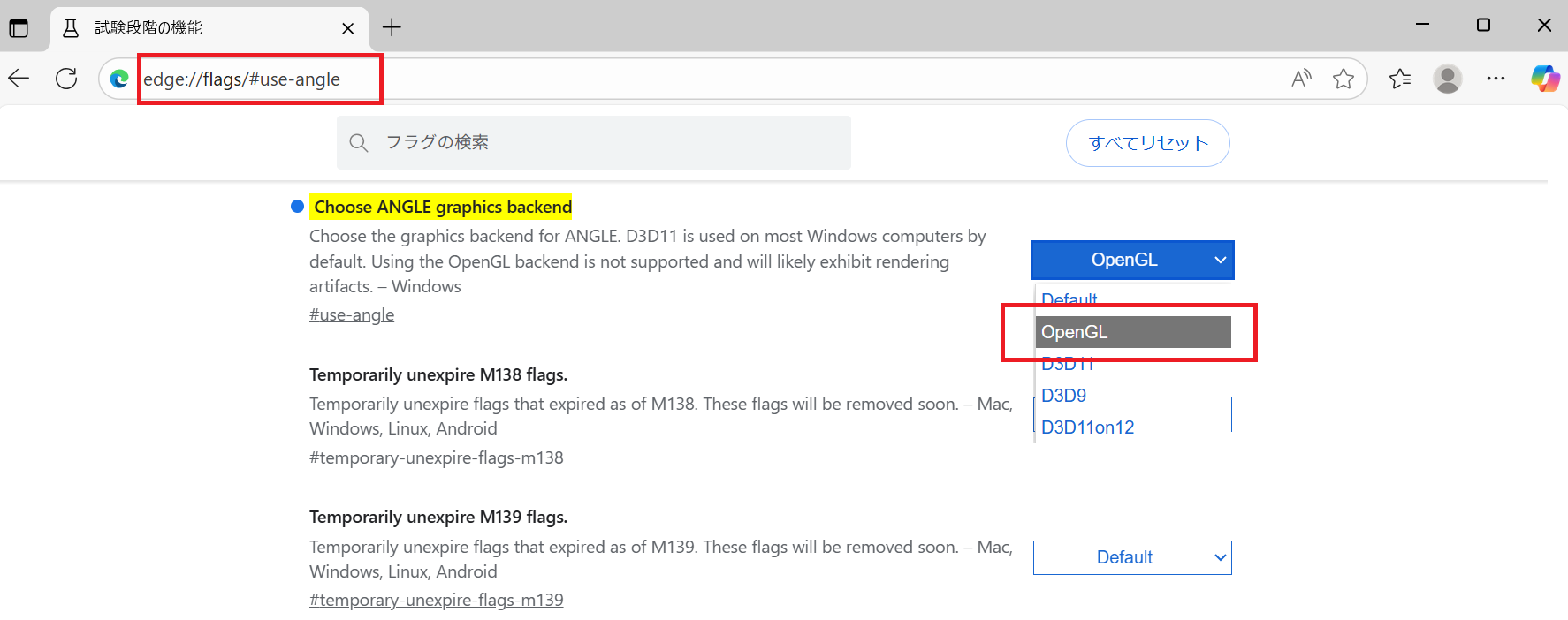Image resolution: width=1568 pixels, height=620 pixels.
Task: Close the 試験段階の機能 tab
Action: (348, 28)
